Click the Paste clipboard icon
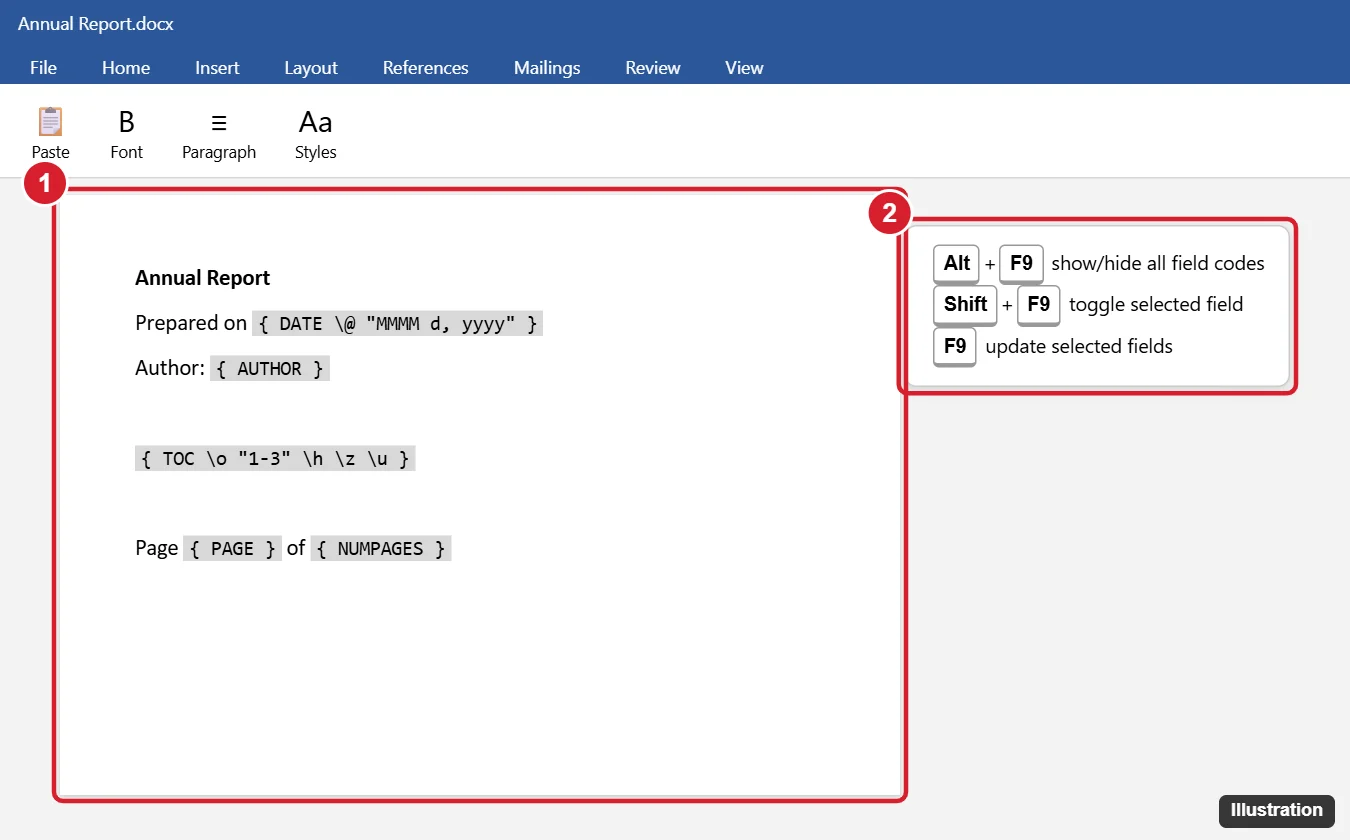This screenshot has height=840, width=1350. [x=50, y=122]
